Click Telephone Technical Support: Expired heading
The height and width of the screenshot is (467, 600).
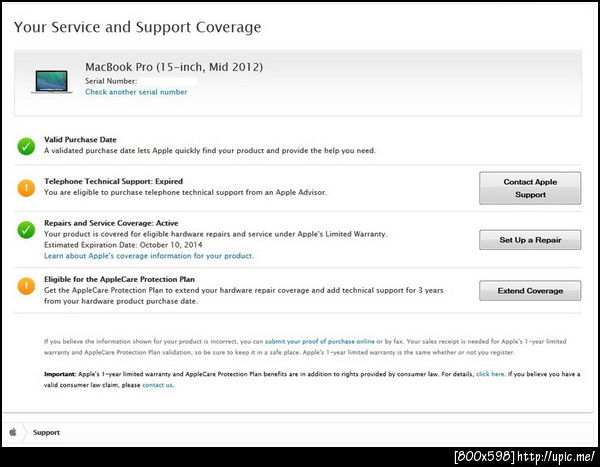pos(114,181)
